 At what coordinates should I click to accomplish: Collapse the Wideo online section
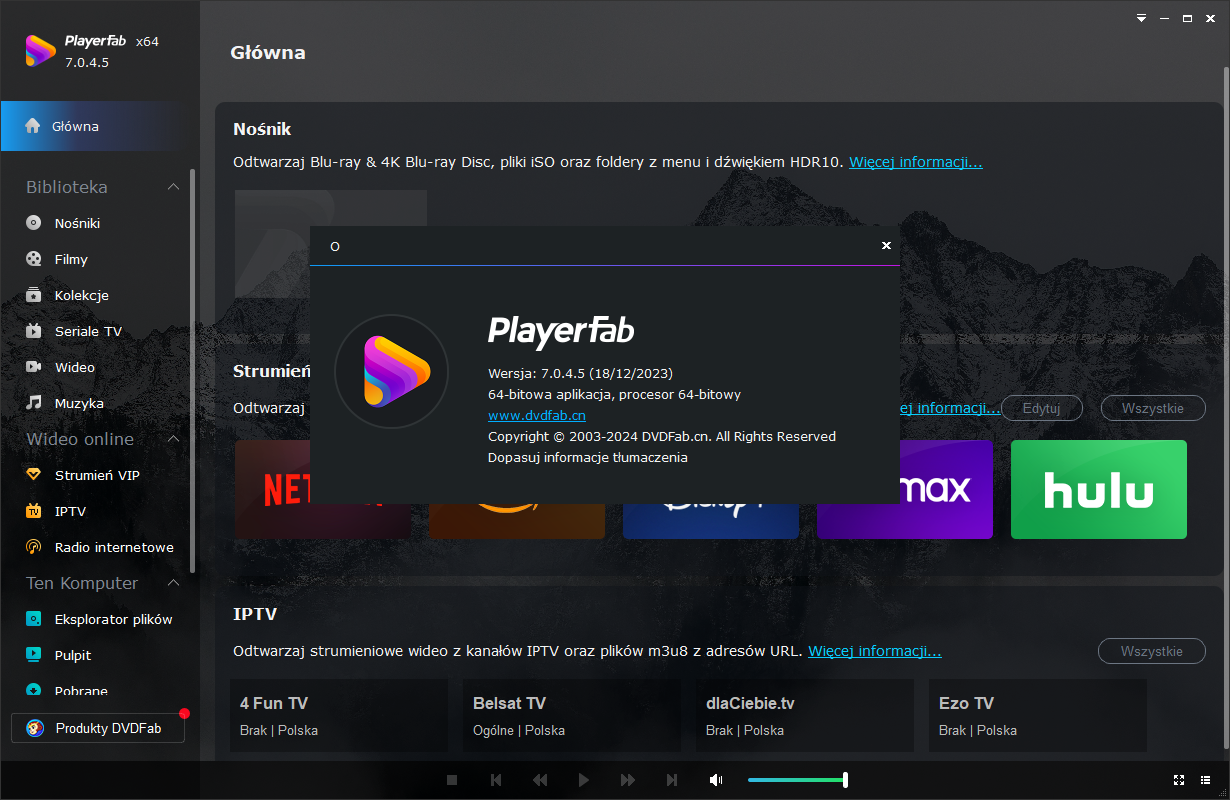[173, 439]
